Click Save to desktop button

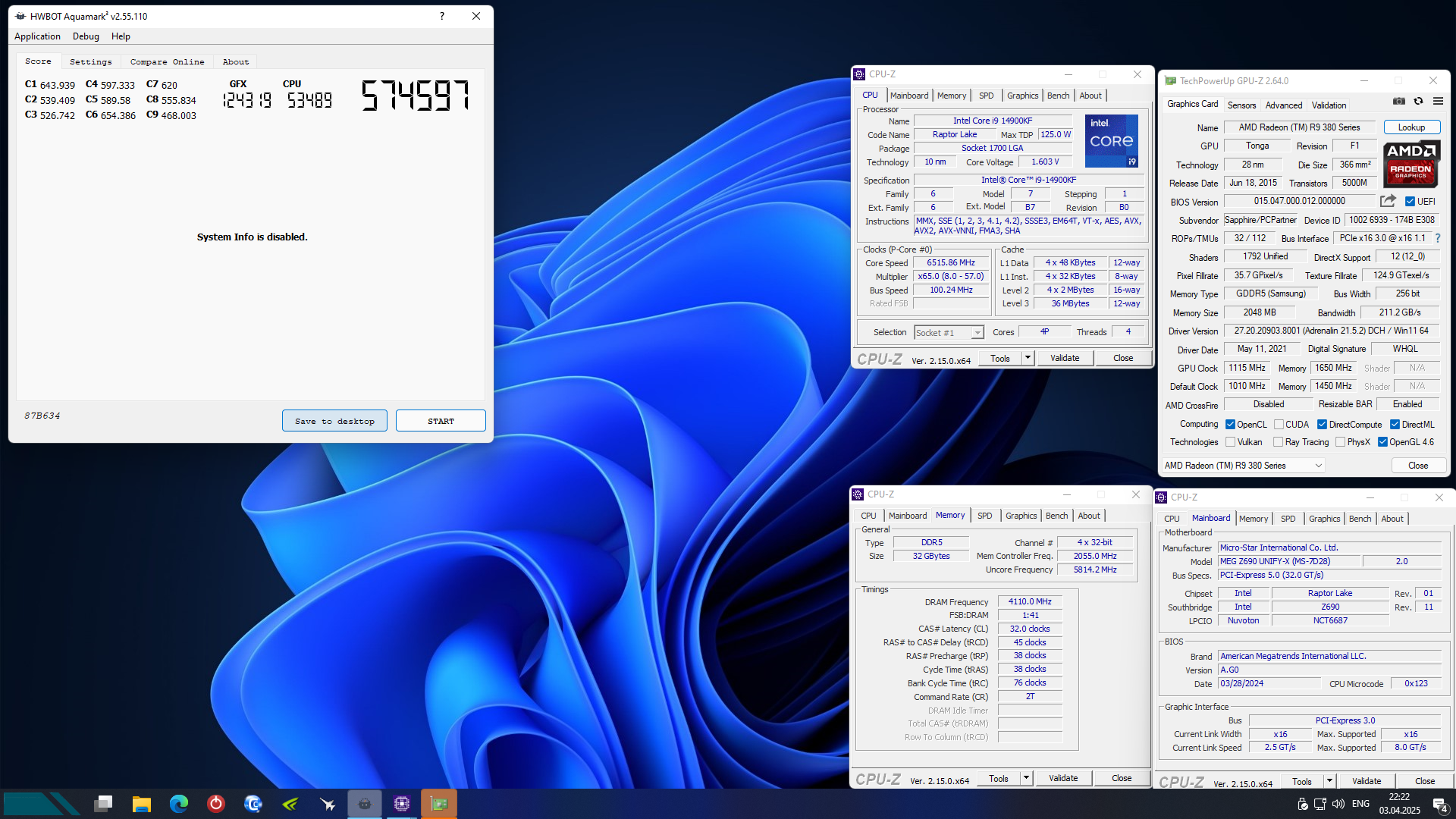[x=334, y=421]
